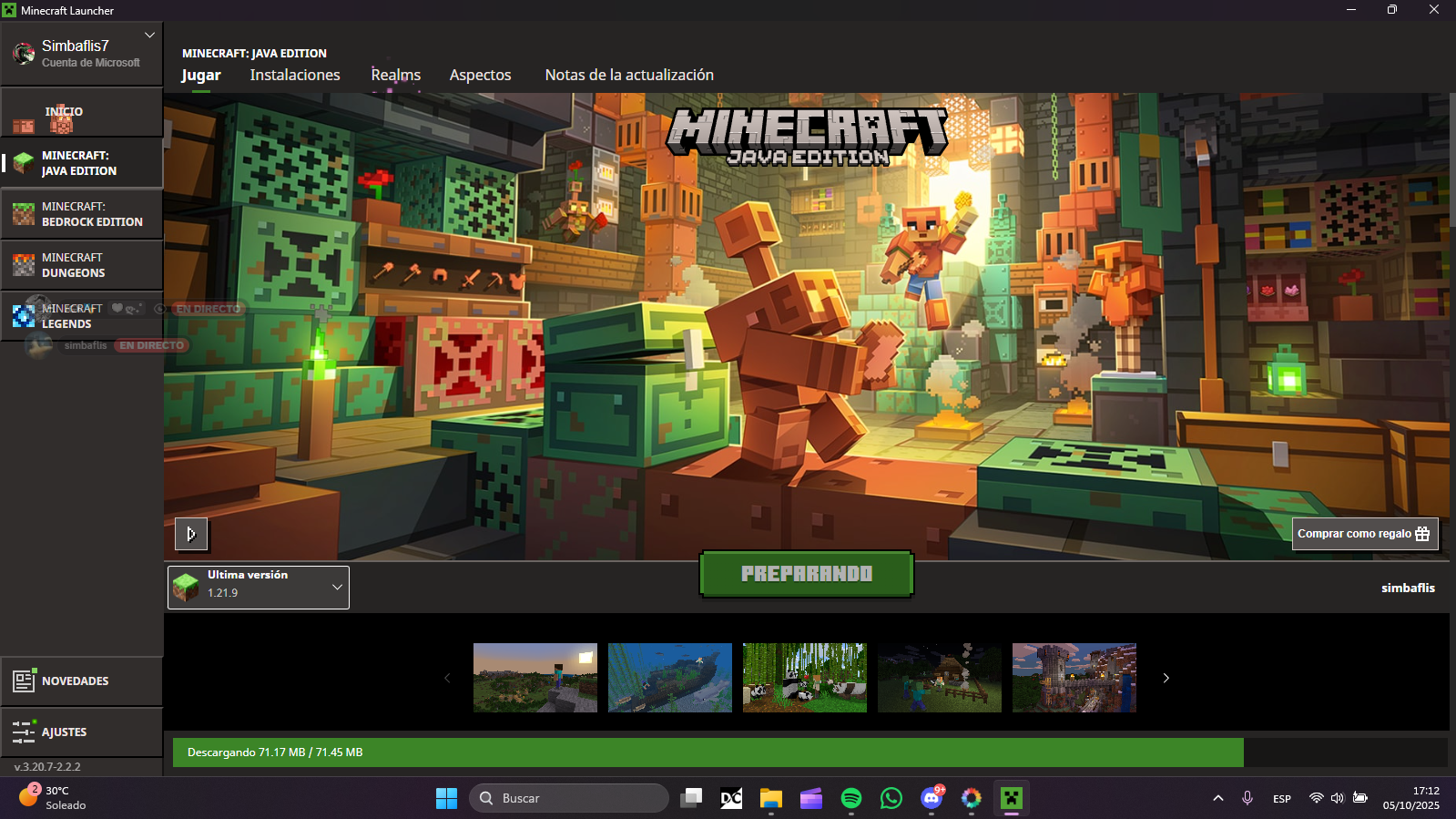Open the Aspectos tab
The height and width of the screenshot is (819, 1456).
coord(481,76)
